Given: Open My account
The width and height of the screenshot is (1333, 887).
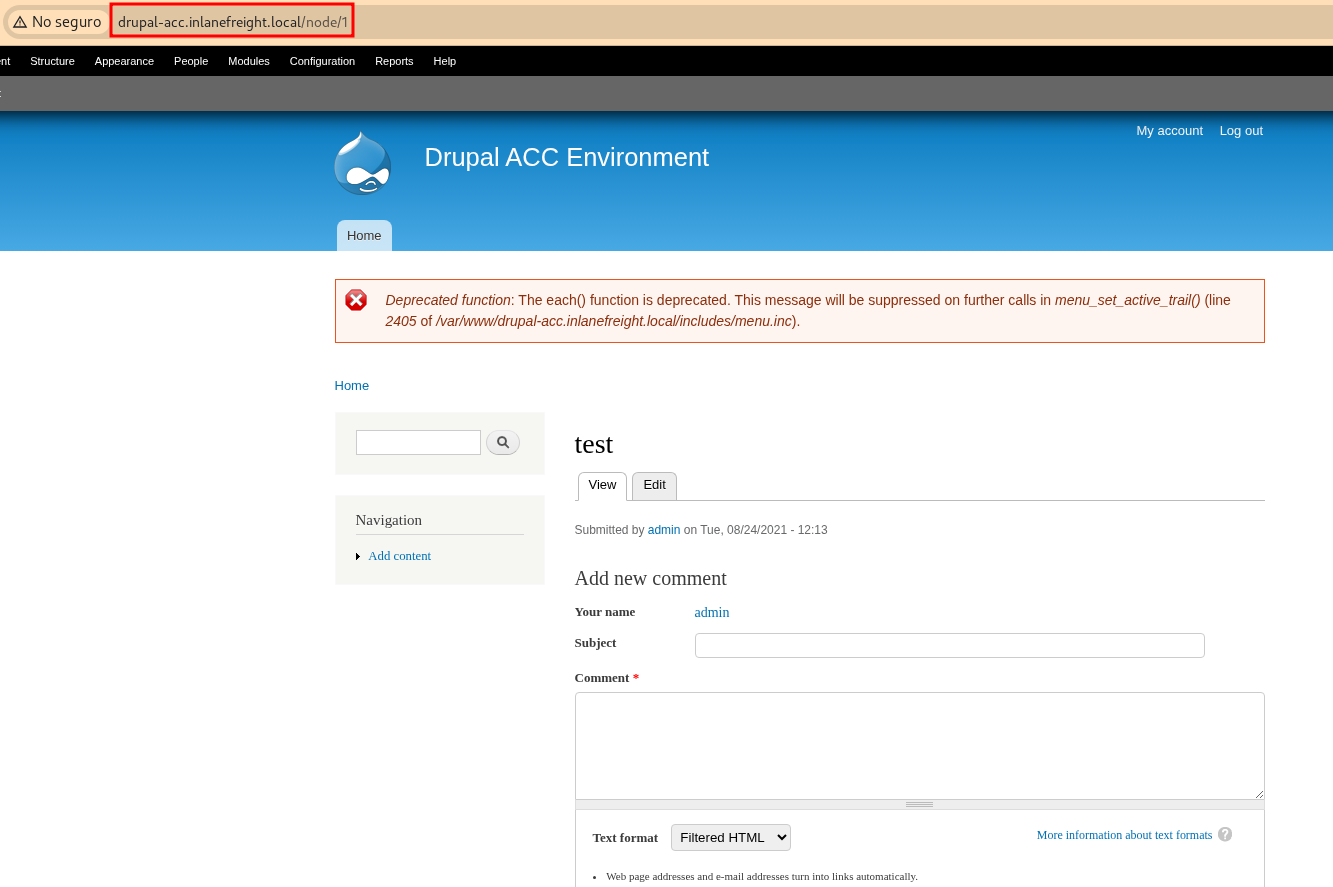Looking at the screenshot, I should 1169,130.
